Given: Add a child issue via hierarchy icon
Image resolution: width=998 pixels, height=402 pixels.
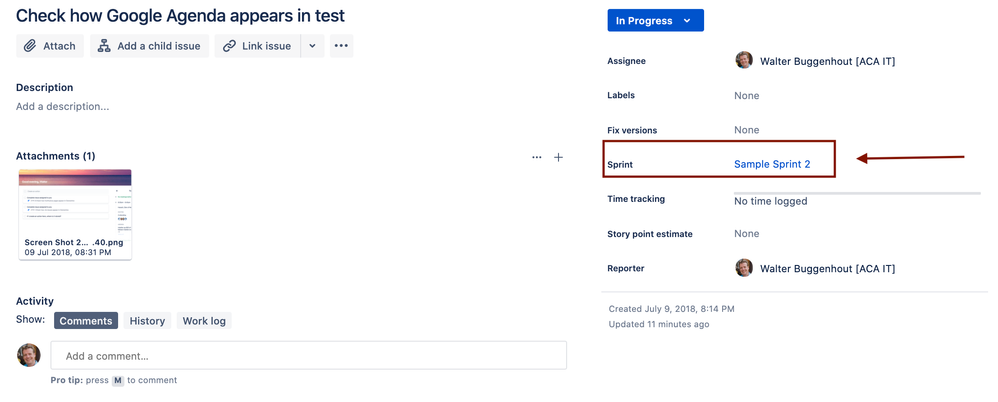Looking at the screenshot, I should point(150,46).
